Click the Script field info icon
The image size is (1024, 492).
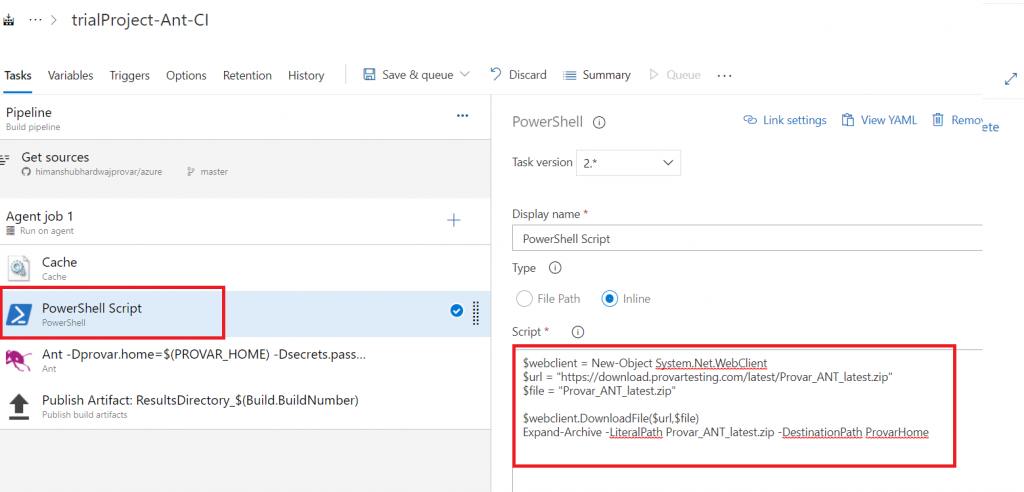(577, 332)
